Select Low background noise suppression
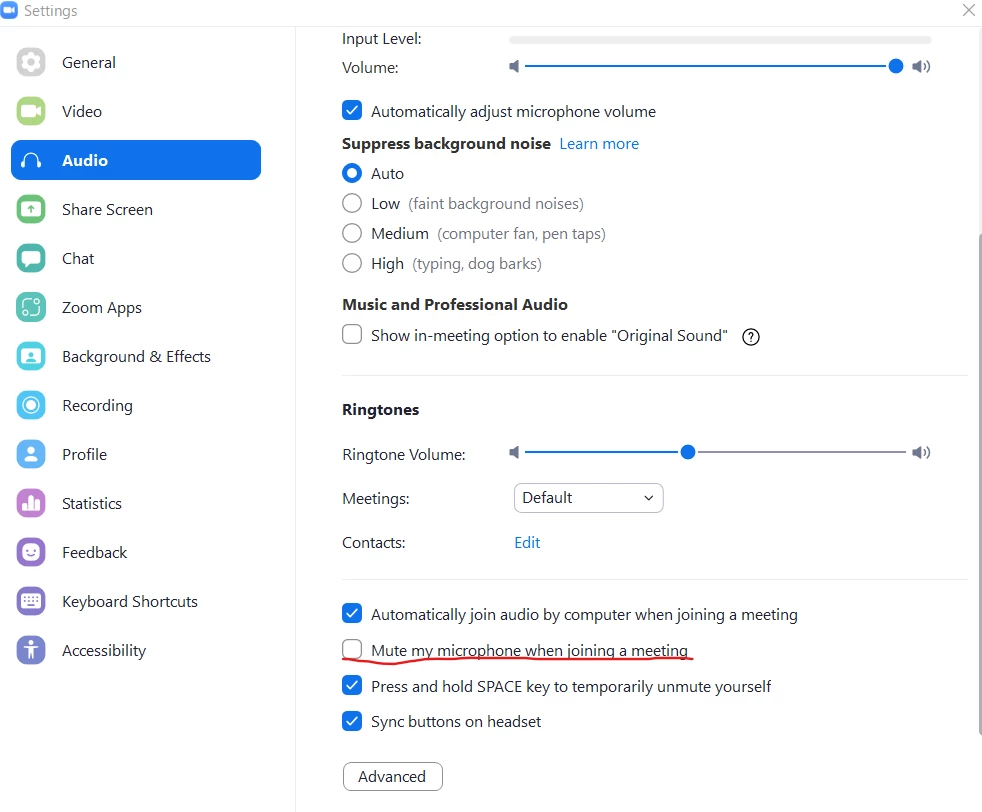The height and width of the screenshot is (812, 982). pyautogui.click(x=352, y=203)
